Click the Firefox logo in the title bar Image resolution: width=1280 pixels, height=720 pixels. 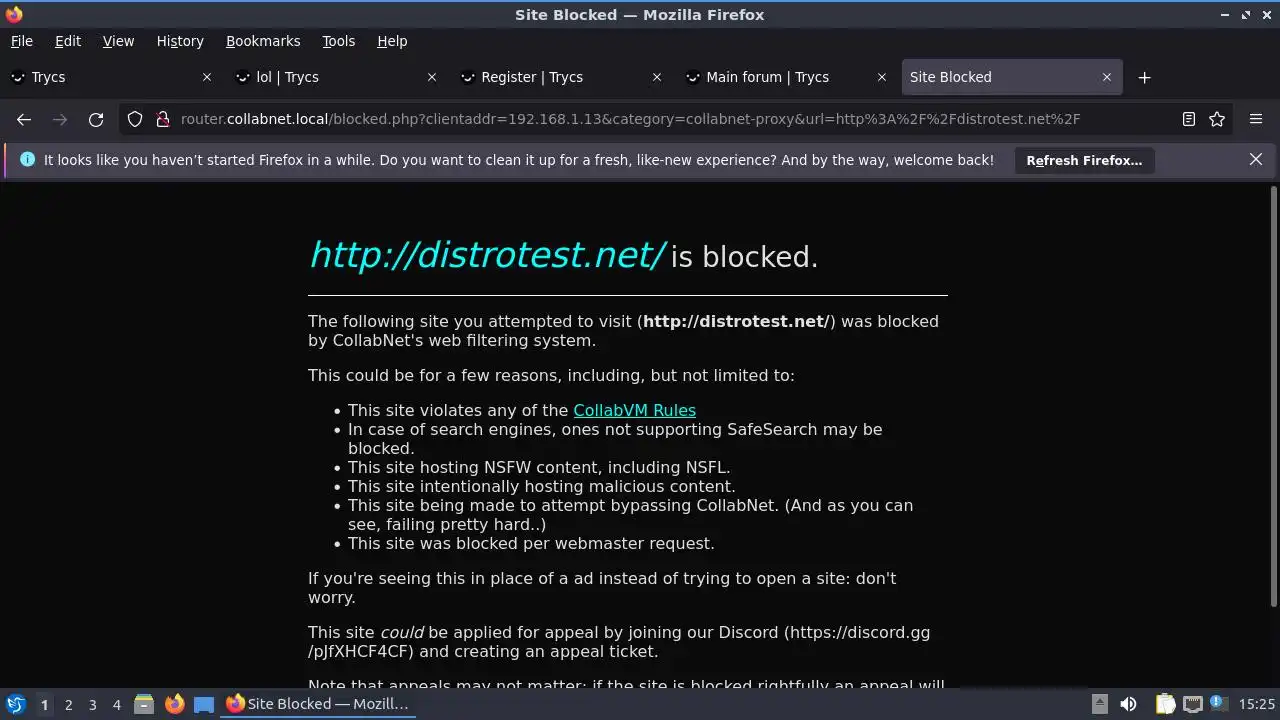pos(14,15)
